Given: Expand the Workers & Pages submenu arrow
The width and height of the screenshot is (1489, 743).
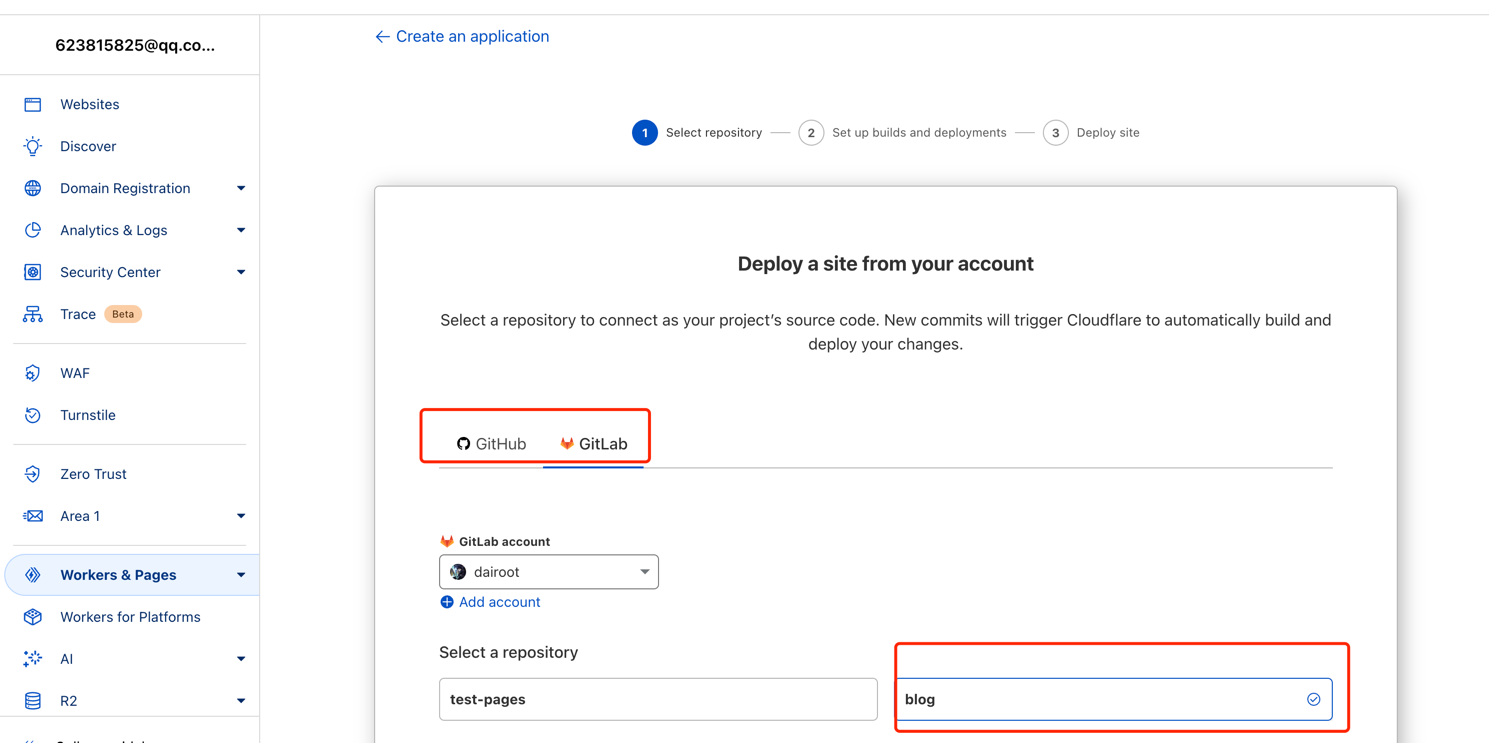Looking at the screenshot, I should 241,575.
